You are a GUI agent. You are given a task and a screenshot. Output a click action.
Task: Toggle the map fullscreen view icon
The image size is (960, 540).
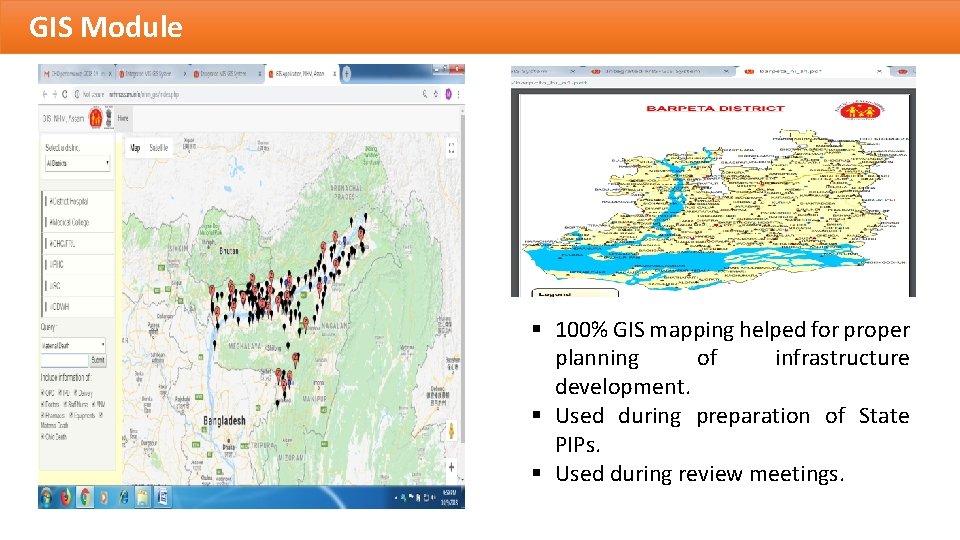tap(451, 148)
